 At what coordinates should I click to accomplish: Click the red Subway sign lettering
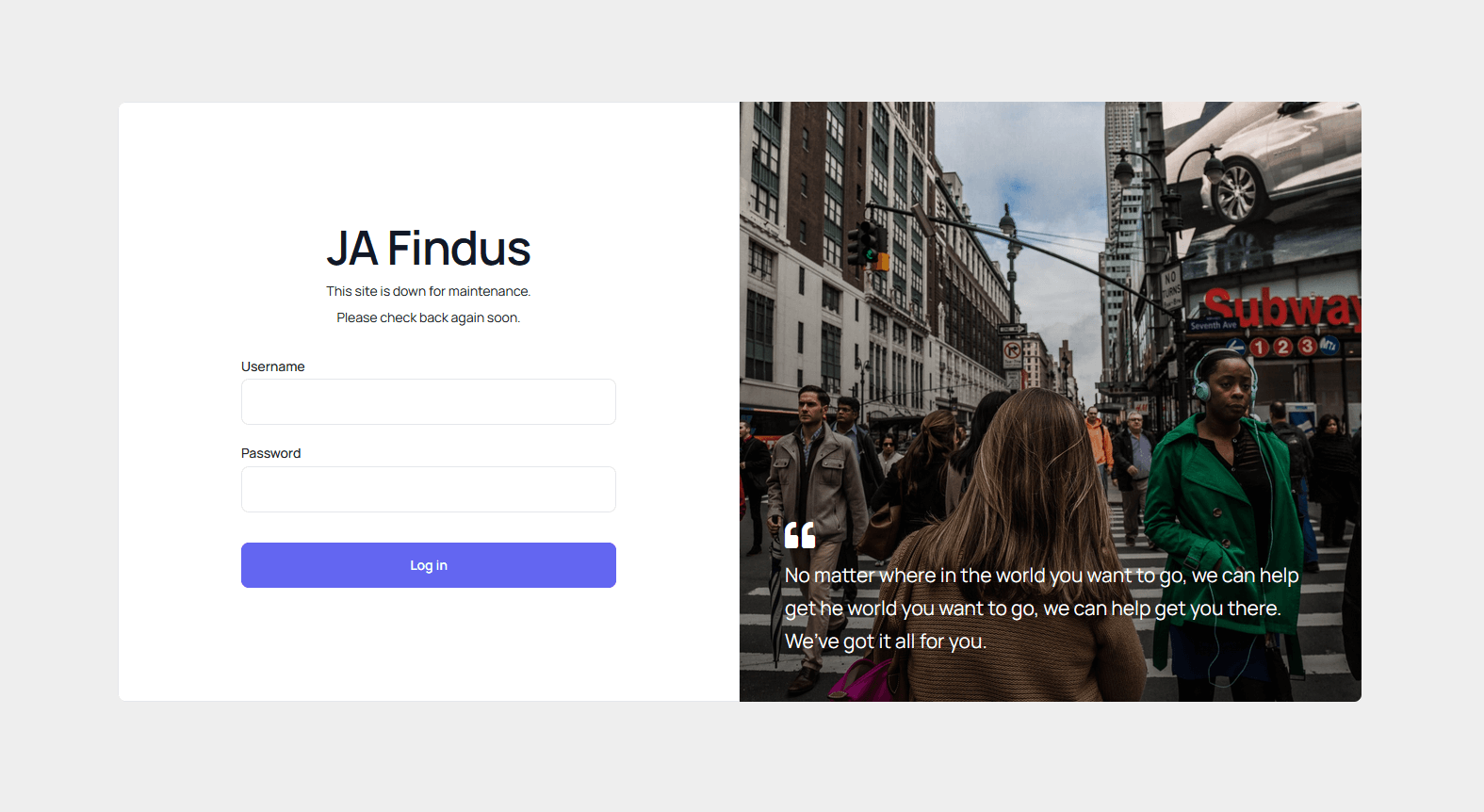[1282, 308]
